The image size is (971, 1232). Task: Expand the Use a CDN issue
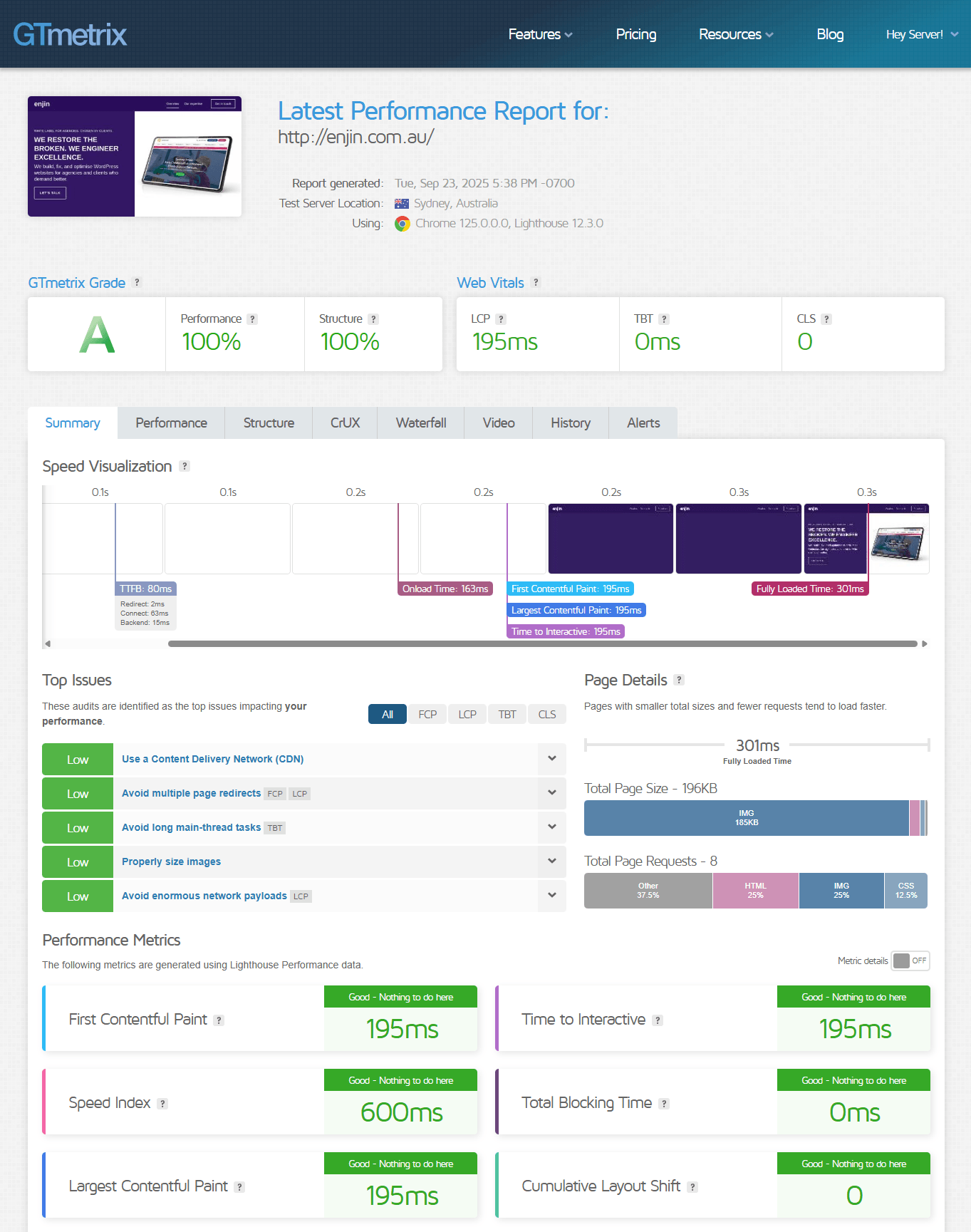click(x=551, y=759)
